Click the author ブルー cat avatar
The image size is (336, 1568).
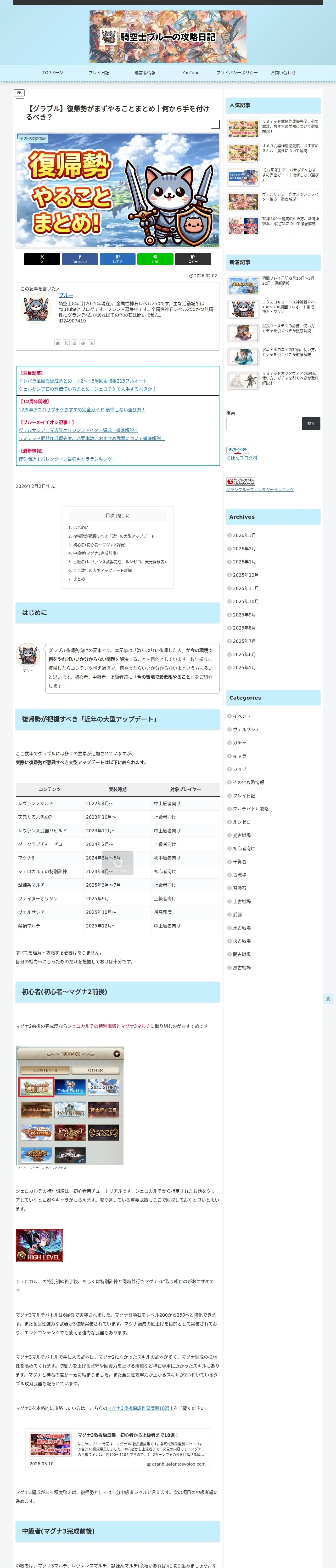pos(36,309)
